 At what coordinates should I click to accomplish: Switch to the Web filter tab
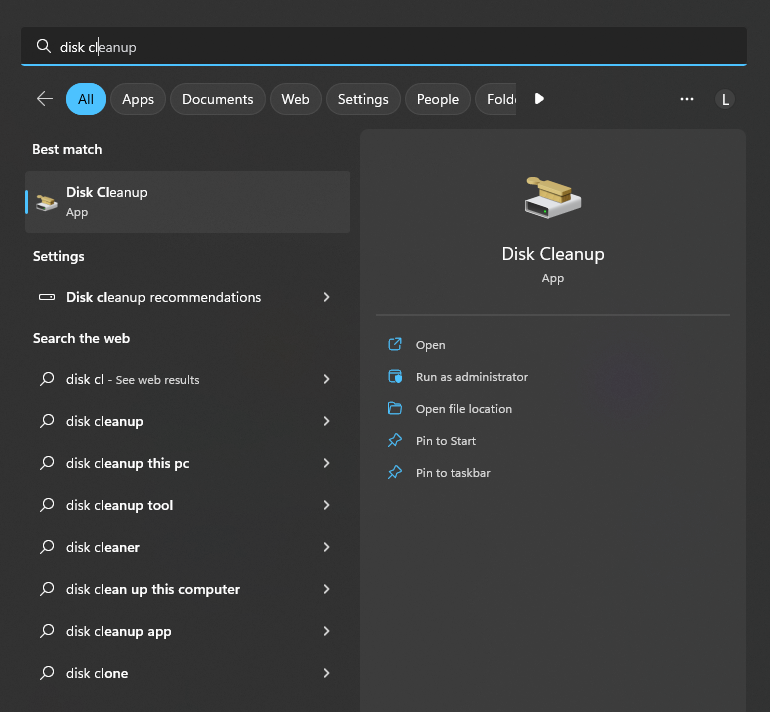pyautogui.click(x=296, y=99)
